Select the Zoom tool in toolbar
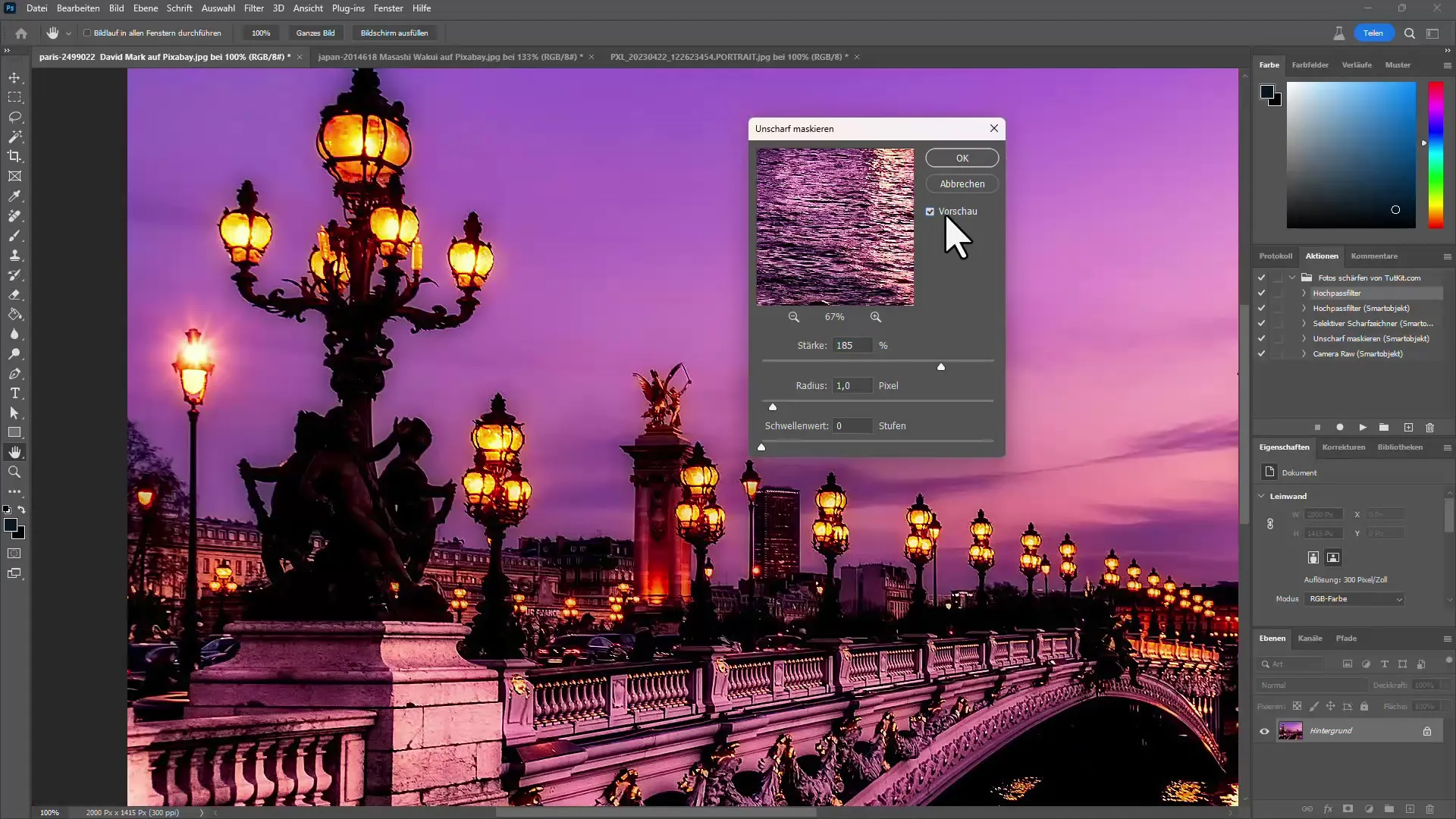This screenshot has height=819, width=1456. click(14, 472)
